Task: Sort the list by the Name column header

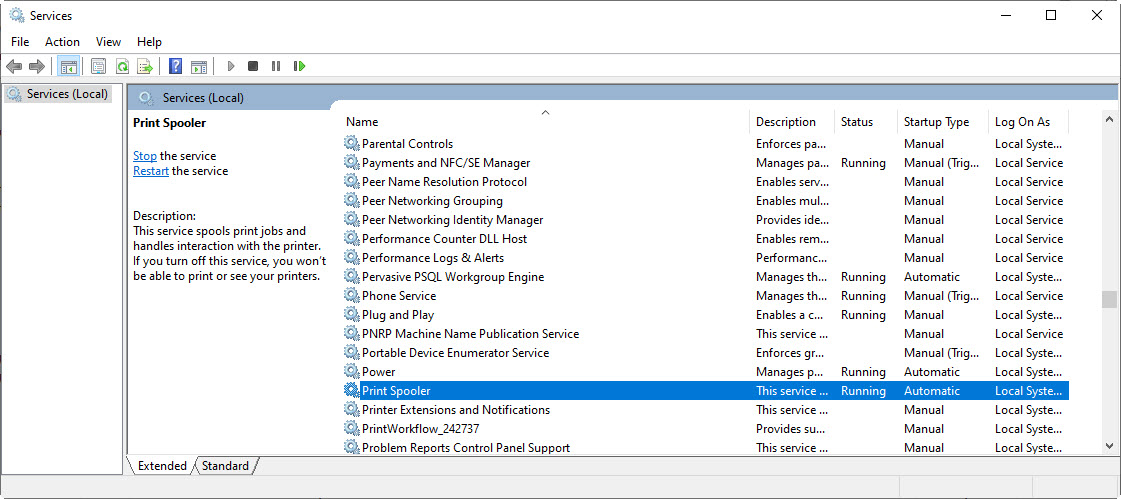Action: pos(545,122)
